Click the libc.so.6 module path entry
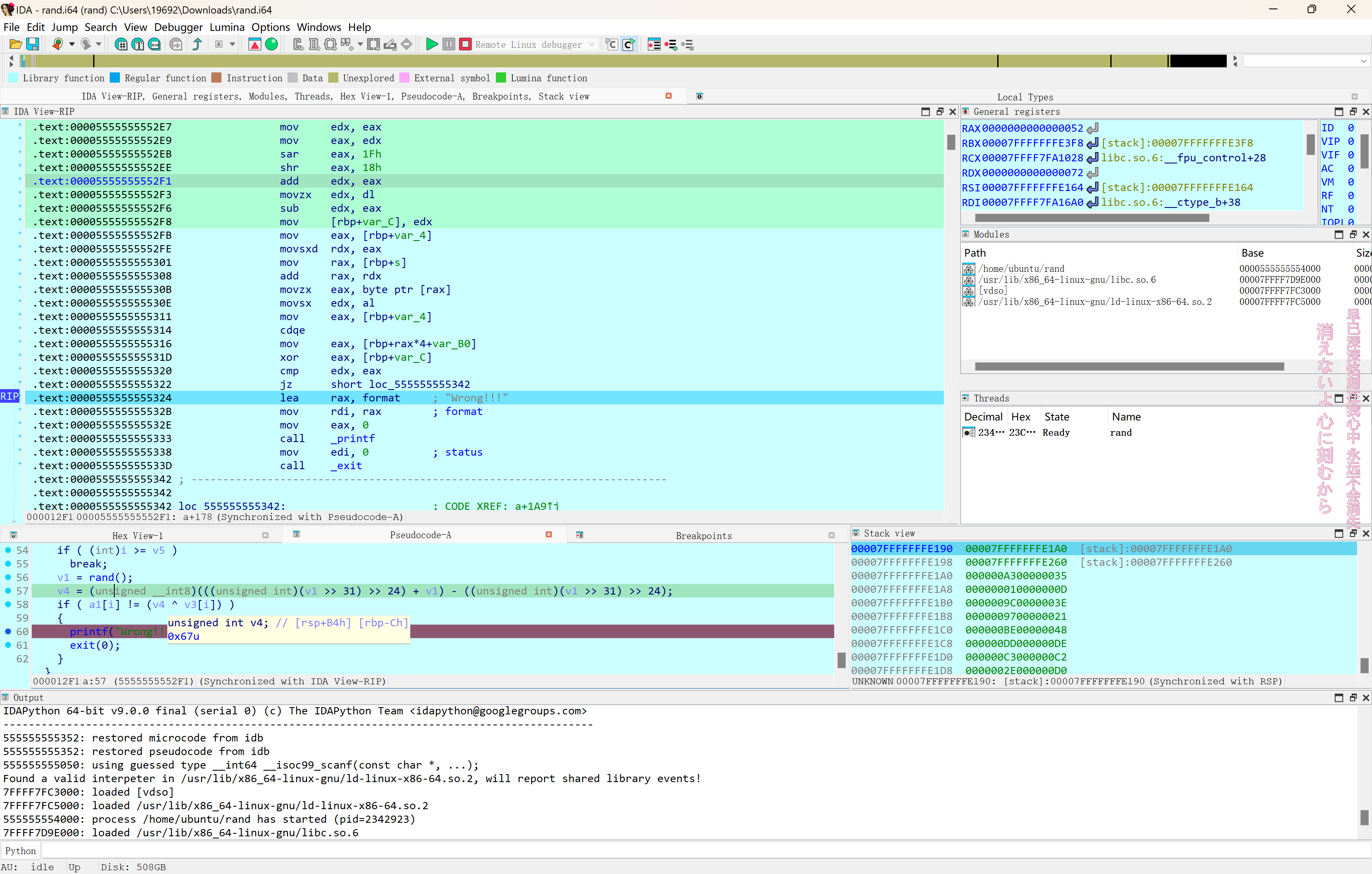Viewport: 1372px width, 874px height. click(1067, 280)
